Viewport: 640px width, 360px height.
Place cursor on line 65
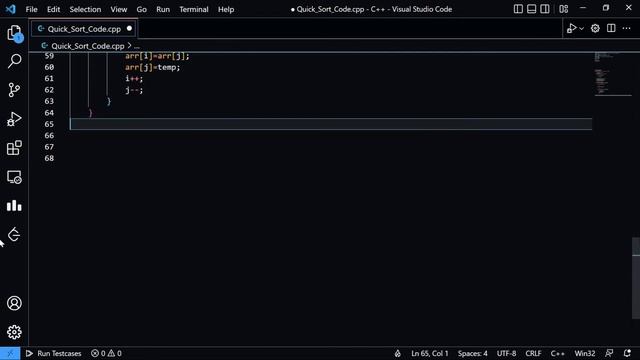coord(331,124)
